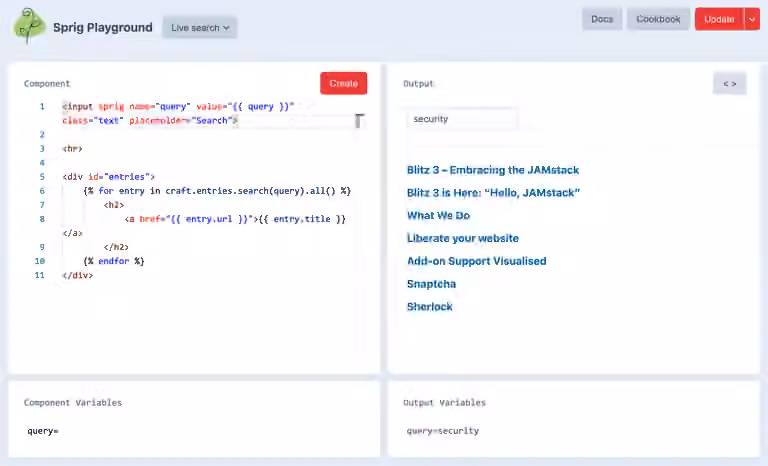Image resolution: width=768 pixels, height=466 pixels.
Task: Toggle output source view with < > button
Action: [730, 83]
